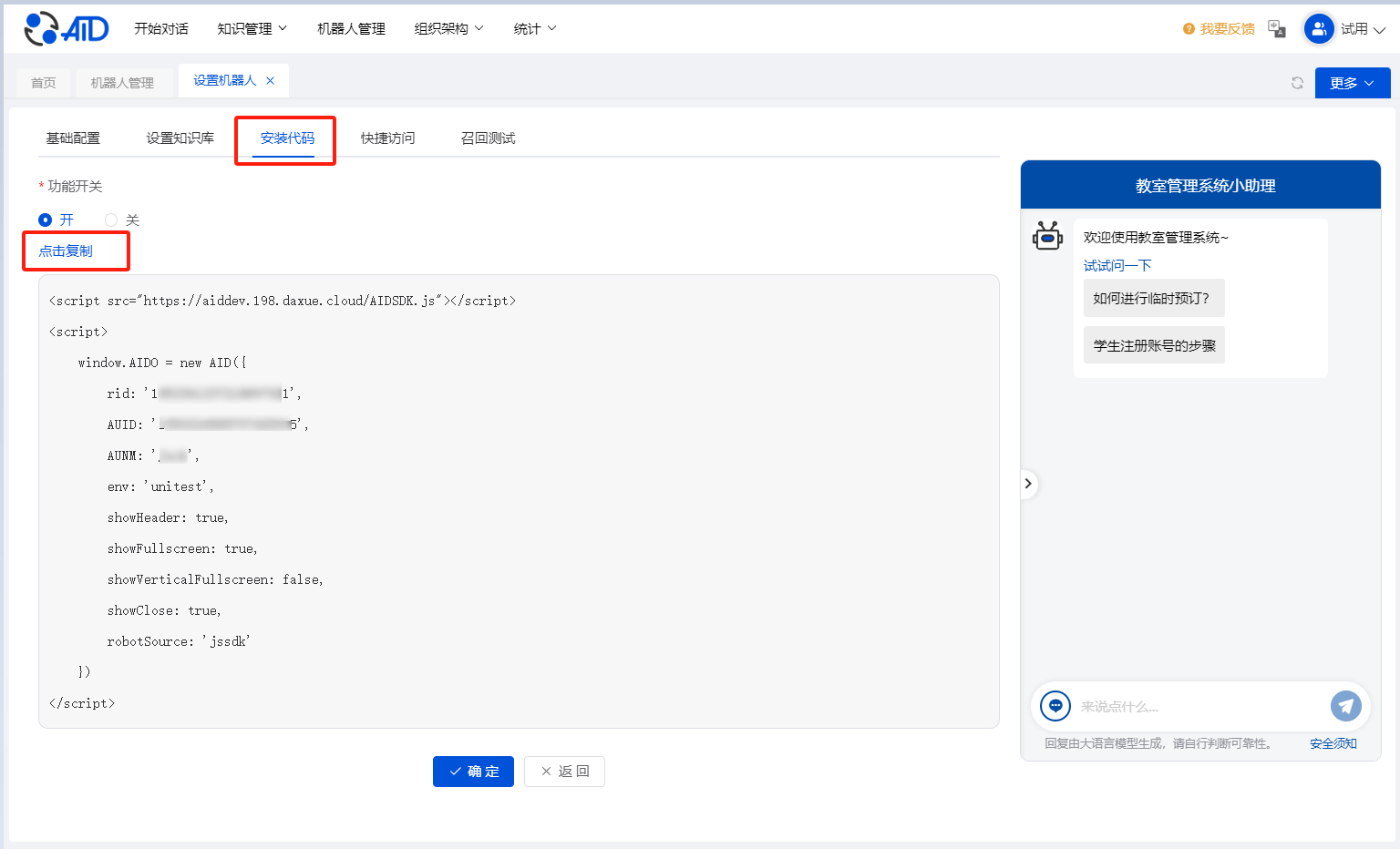
Task: Click the robotSource: 'jssdk' line
Action: pos(179,641)
